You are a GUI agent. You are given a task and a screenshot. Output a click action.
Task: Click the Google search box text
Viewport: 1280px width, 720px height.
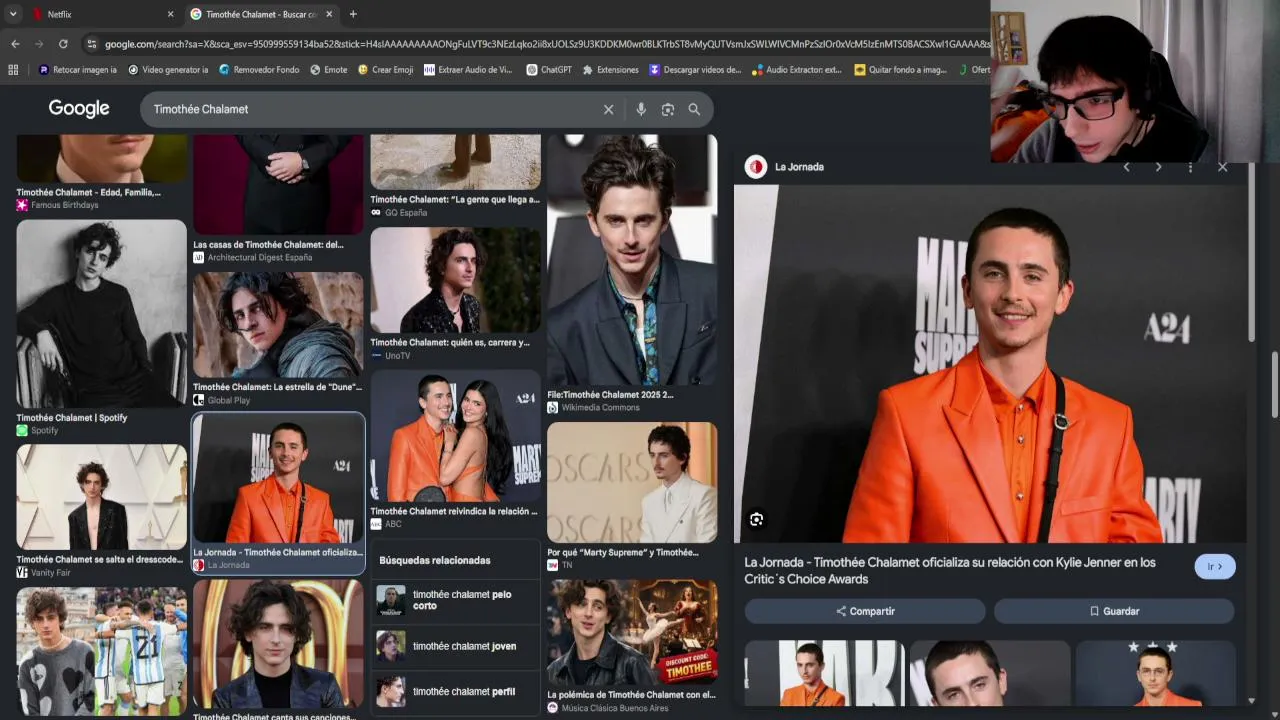[x=201, y=109]
